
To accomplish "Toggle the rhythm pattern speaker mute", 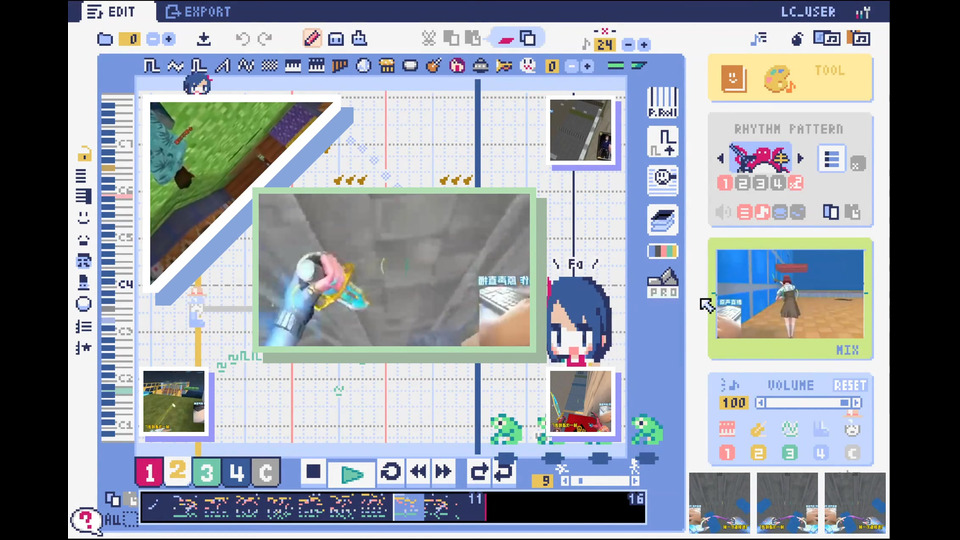I will tap(723, 212).
